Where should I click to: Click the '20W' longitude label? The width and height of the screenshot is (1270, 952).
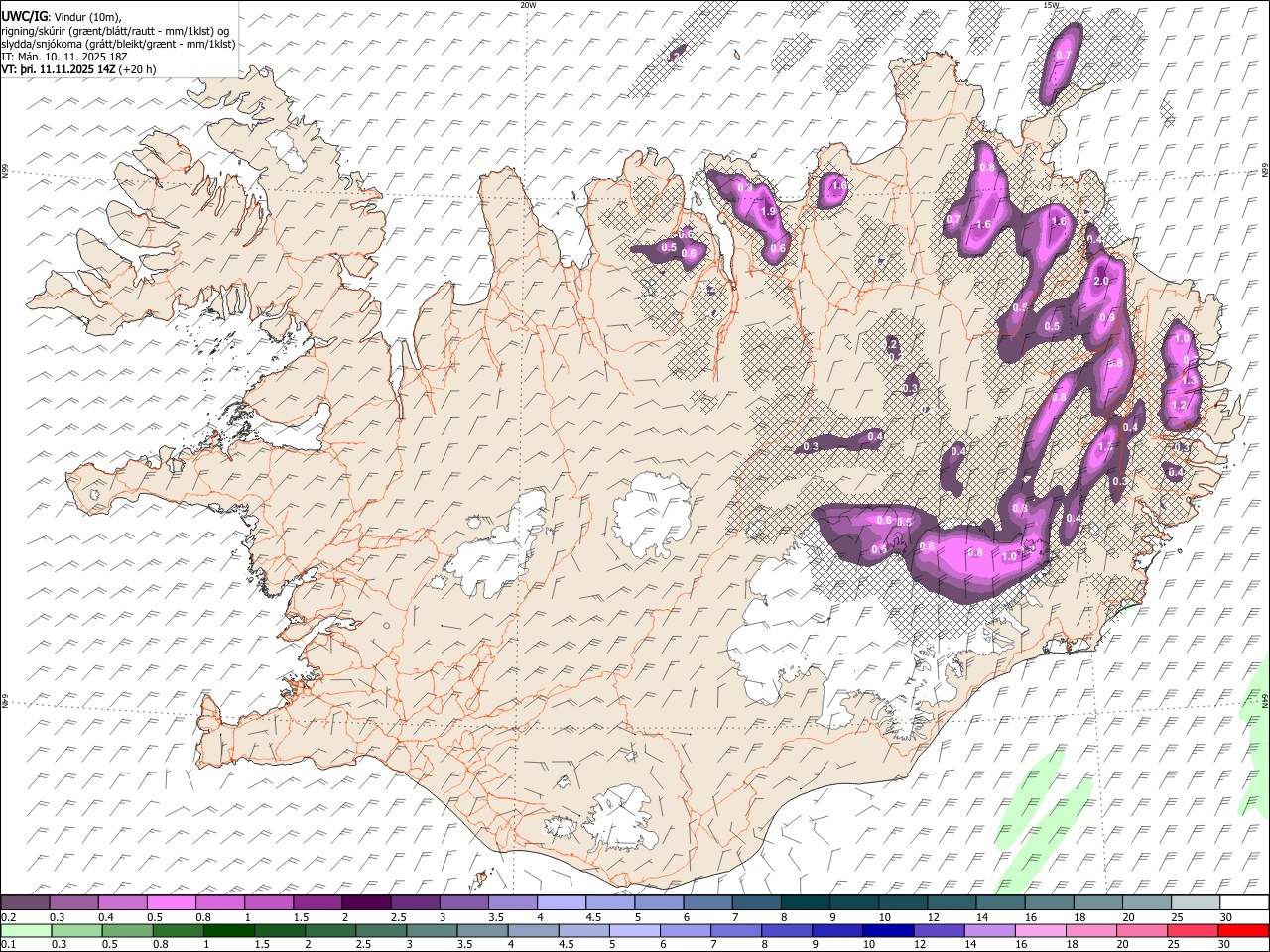point(528,5)
